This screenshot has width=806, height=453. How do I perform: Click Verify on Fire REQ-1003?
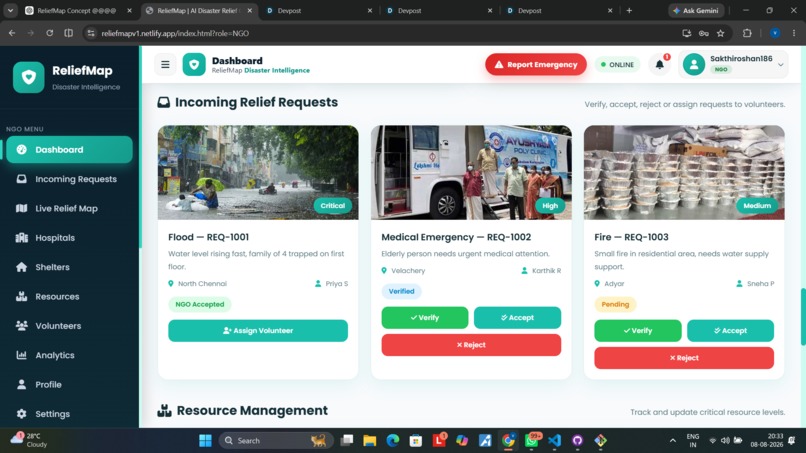click(637, 331)
